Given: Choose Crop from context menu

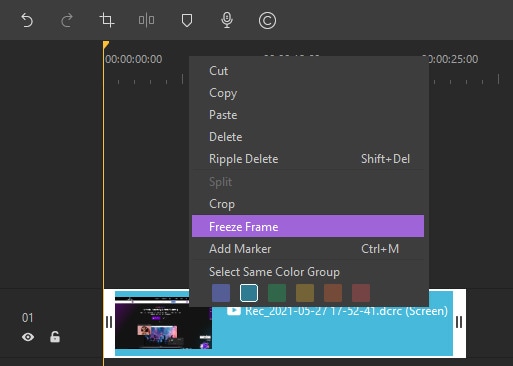Looking at the screenshot, I should point(308,204).
